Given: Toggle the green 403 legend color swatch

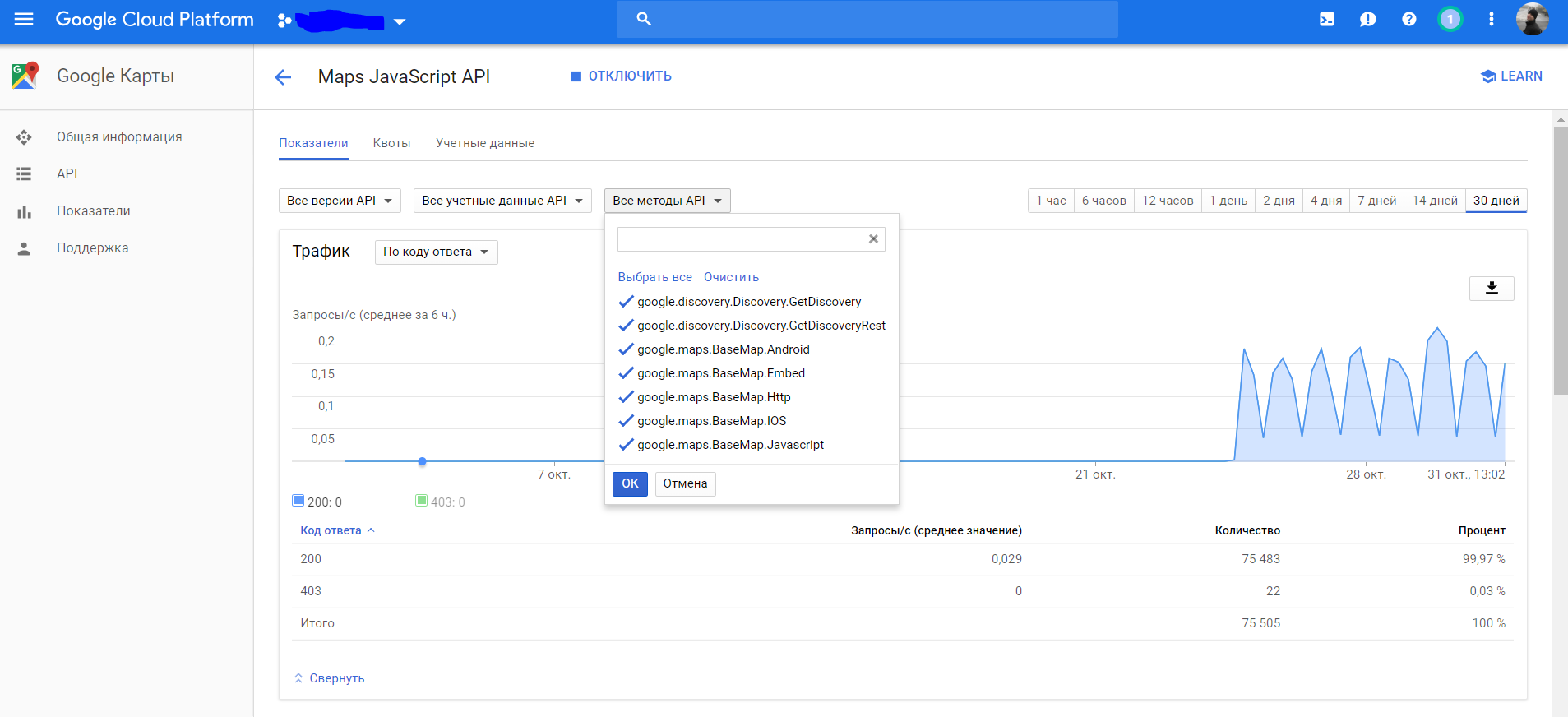Looking at the screenshot, I should [x=422, y=501].
